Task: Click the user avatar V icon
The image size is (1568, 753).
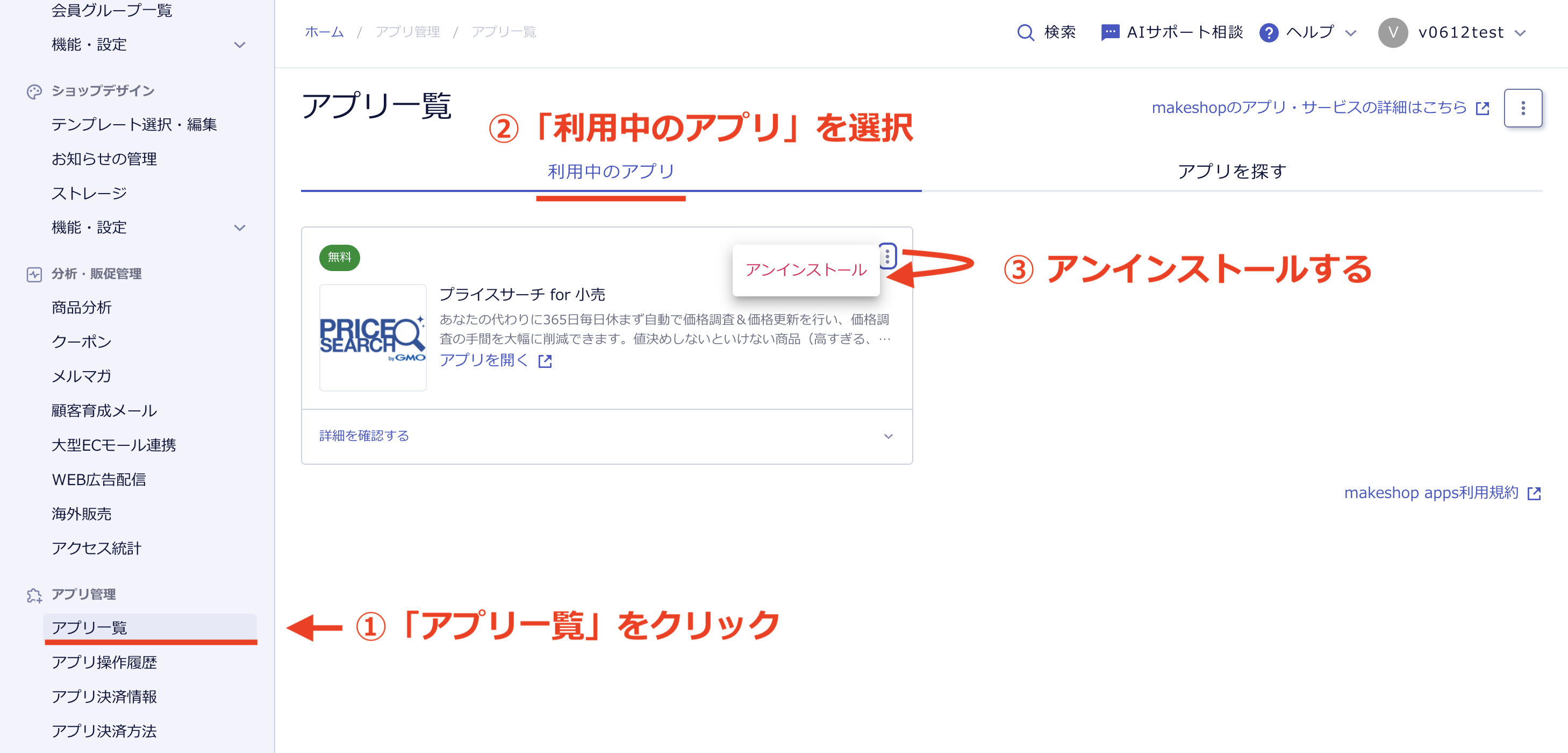Action: [1393, 32]
